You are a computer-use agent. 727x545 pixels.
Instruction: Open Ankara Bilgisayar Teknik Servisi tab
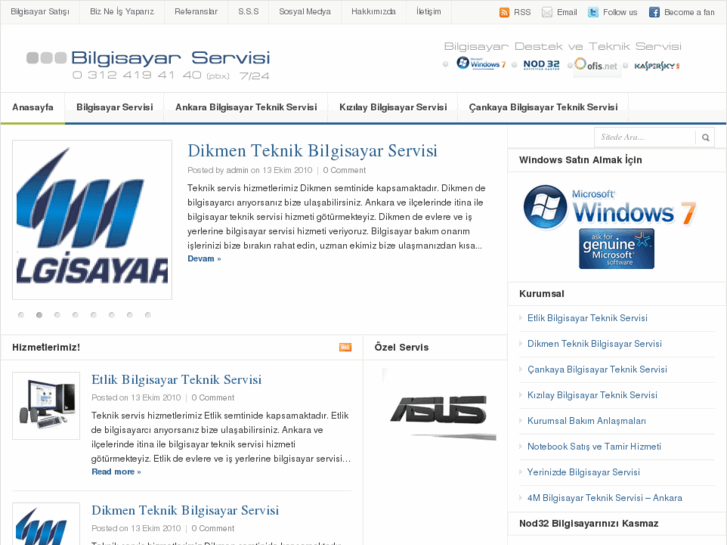tap(246, 108)
